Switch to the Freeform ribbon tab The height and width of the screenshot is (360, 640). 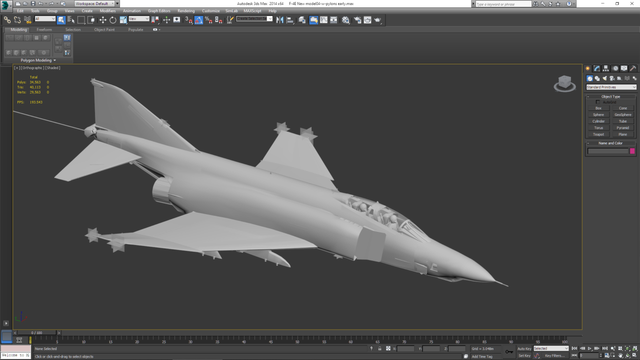[x=44, y=30]
